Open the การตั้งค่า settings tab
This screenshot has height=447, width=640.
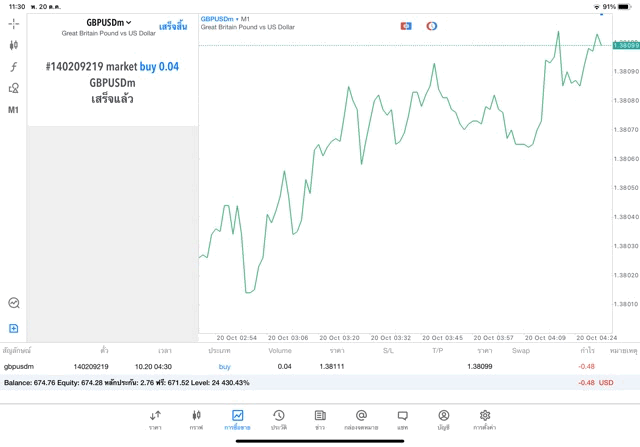[x=484, y=420]
